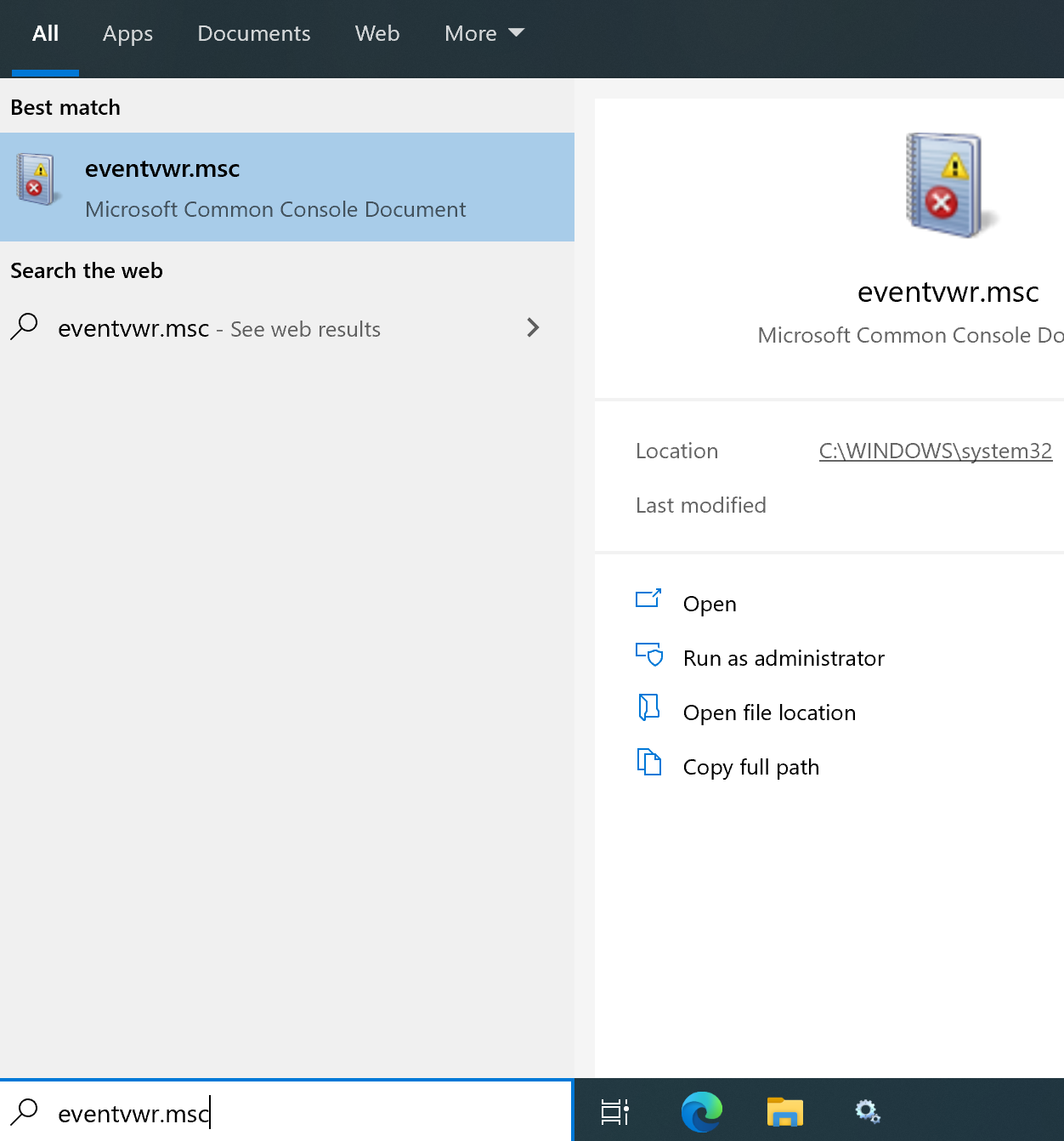Switch to the All search tab

[45, 34]
